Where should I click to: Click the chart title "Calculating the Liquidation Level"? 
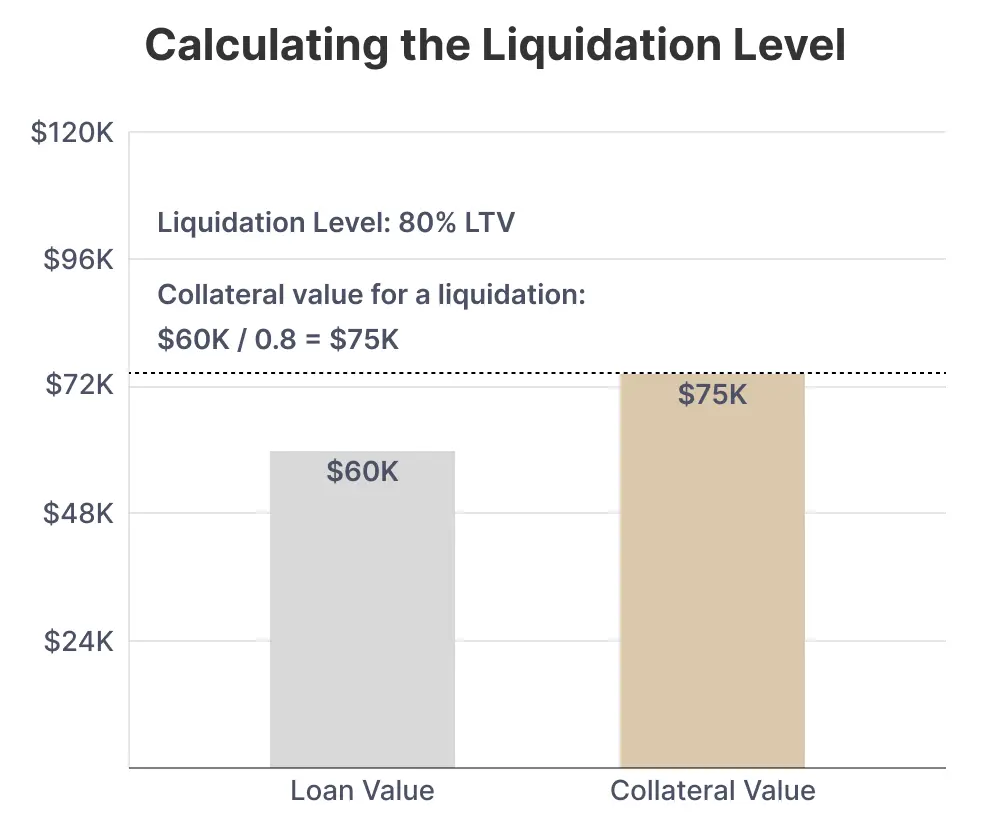[495, 46]
